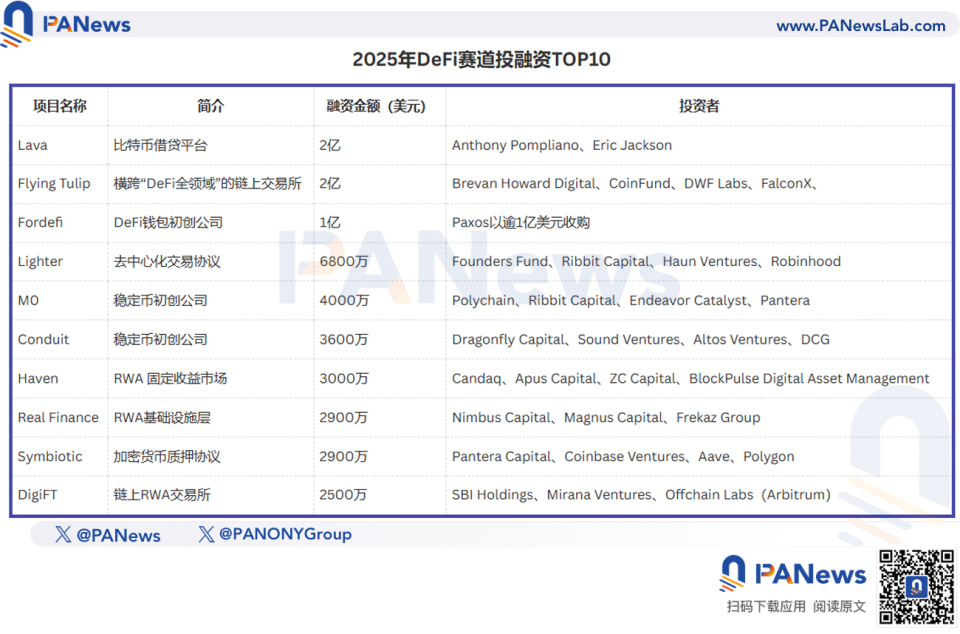Click the Flying Tulip project name cell
The height and width of the screenshot is (634, 960).
pyautogui.click(x=54, y=184)
